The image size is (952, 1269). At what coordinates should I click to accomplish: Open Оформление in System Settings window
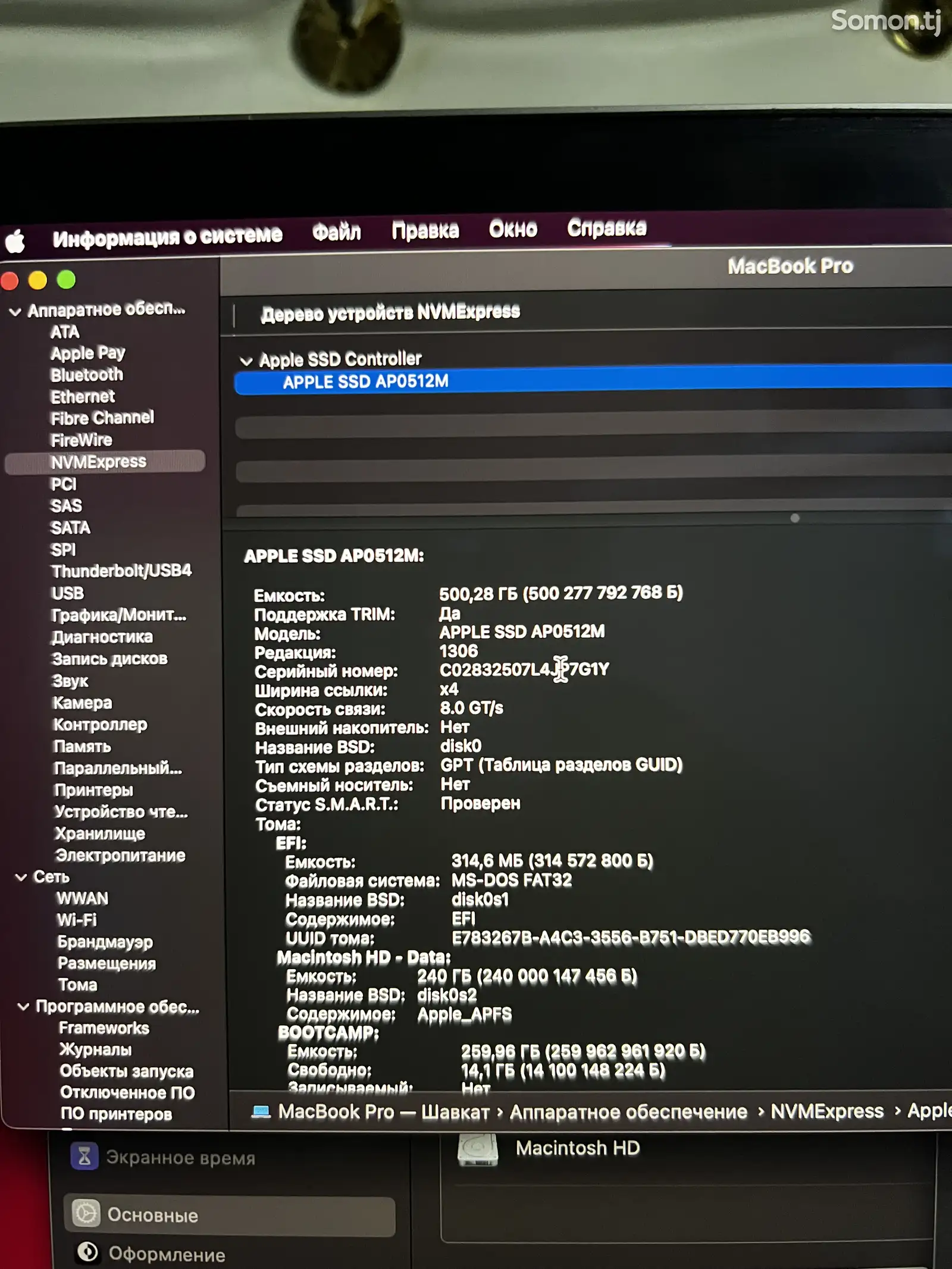click(167, 1254)
